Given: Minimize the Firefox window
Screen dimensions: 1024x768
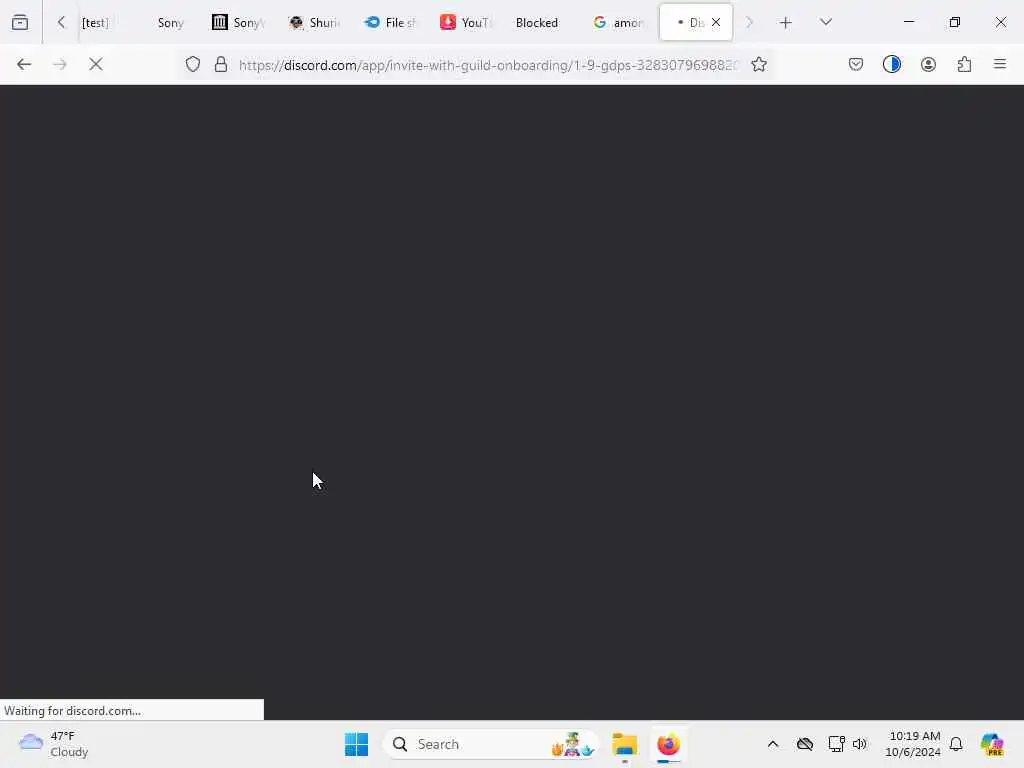Looking at the screenshot, I should [908, 22].
